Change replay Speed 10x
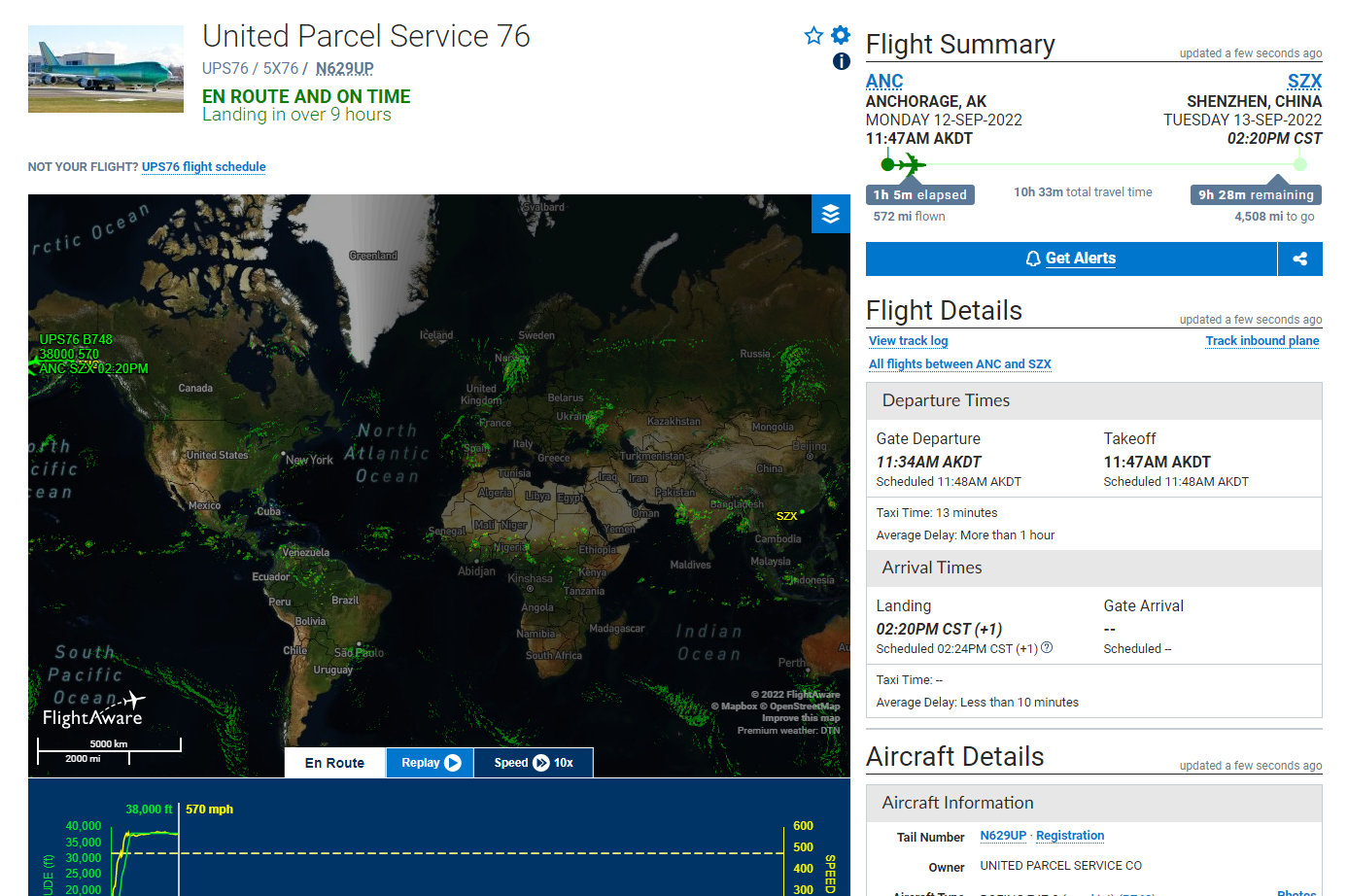This screenshot has width=1348, height=896. [534, 763]
